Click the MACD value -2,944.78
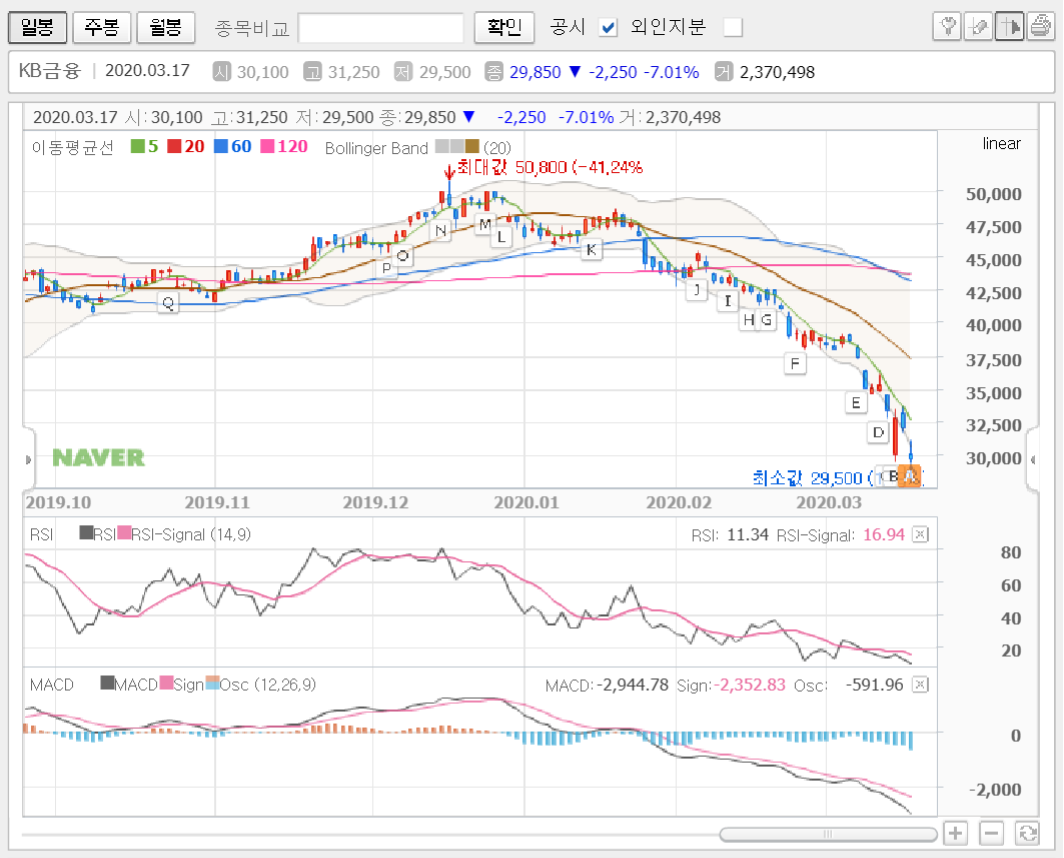Viewport: 1064px width, 858px height. (632, 685)
